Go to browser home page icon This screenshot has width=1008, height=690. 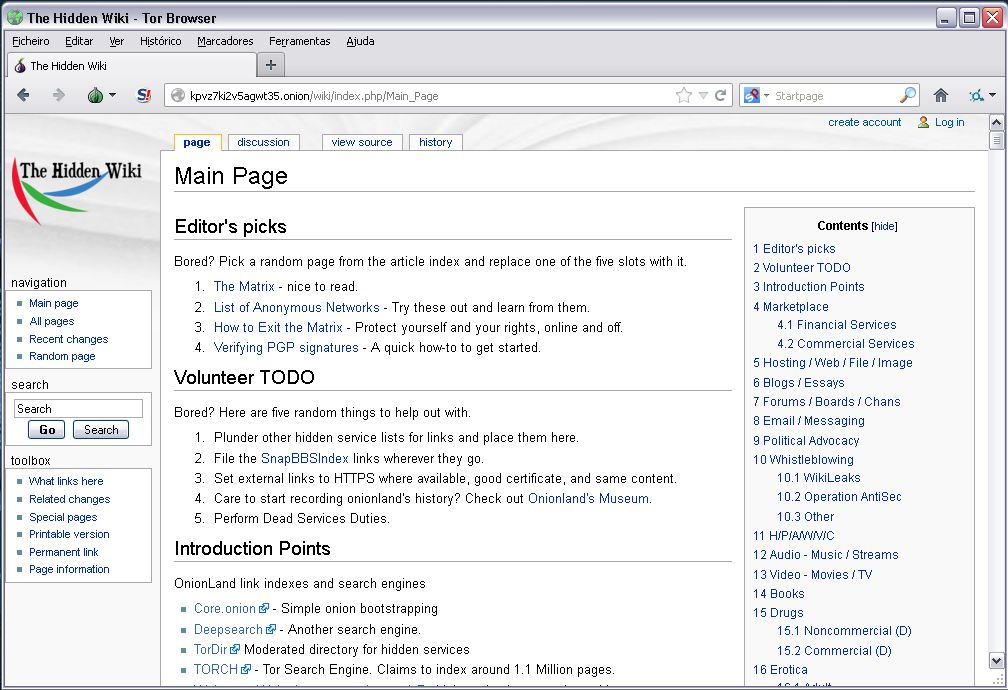coord(941,96)
